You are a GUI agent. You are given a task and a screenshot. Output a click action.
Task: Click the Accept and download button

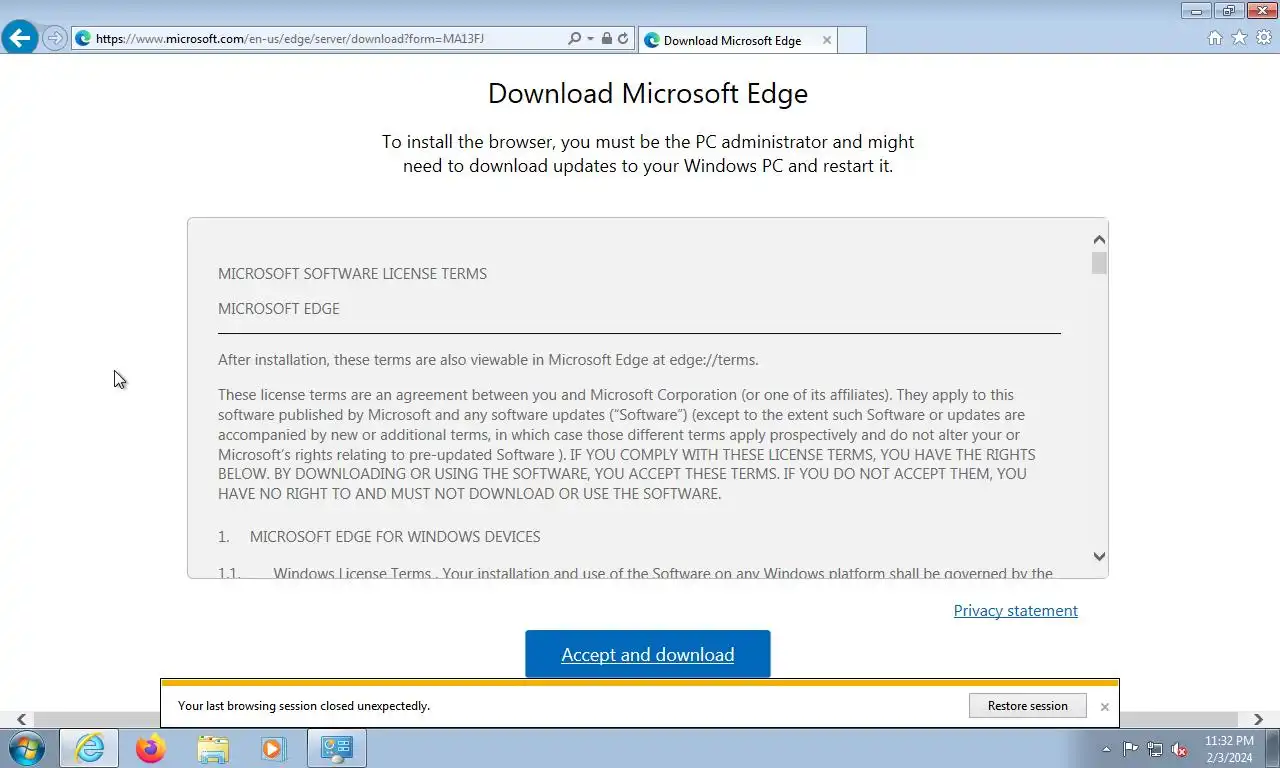pos(648,654)
